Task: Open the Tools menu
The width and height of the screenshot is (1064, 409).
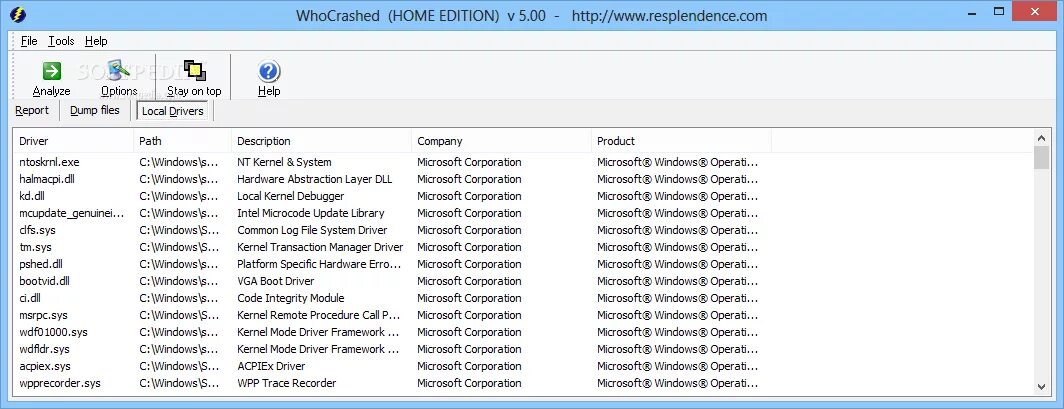Action: coord(61,41)
